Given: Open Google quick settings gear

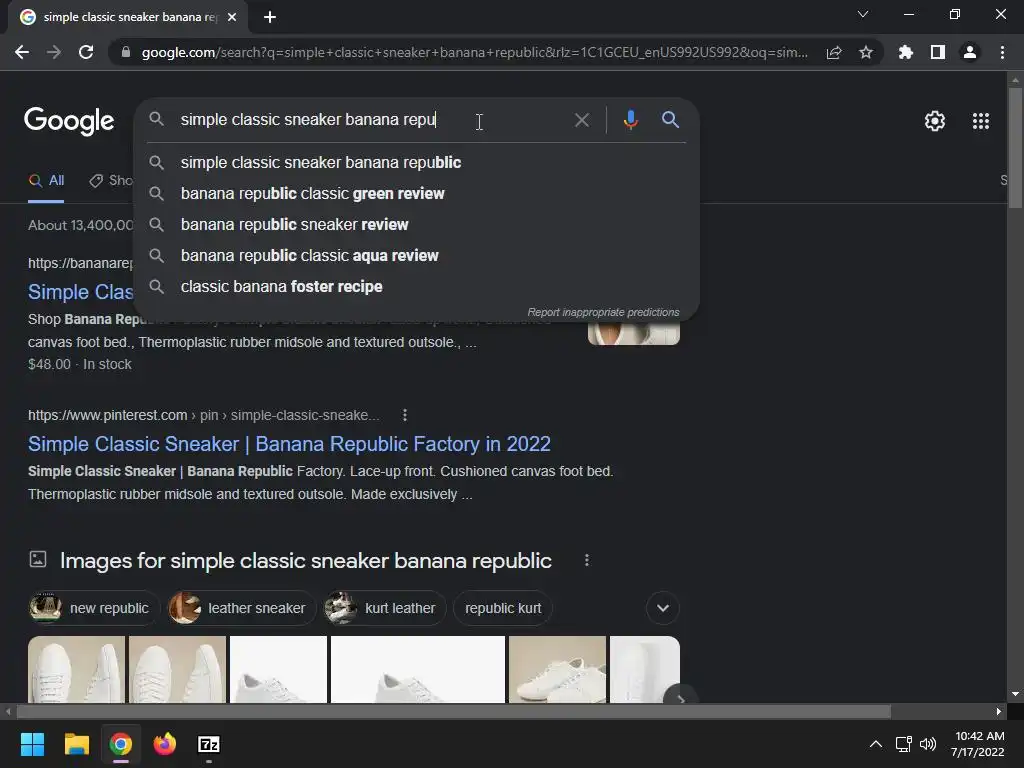Looking at the screenshot, I should click(935, 121).
